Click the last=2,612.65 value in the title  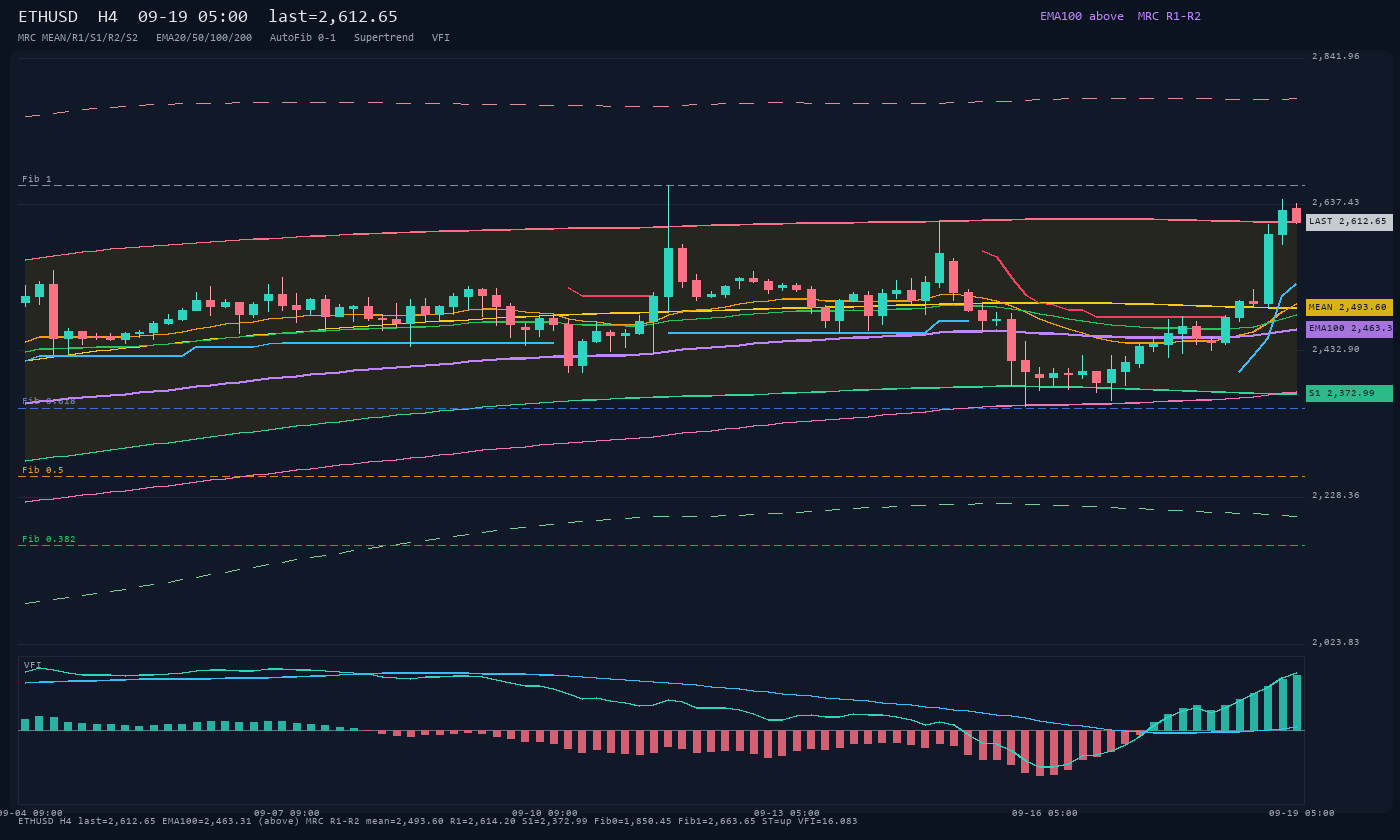click(333, 17)
